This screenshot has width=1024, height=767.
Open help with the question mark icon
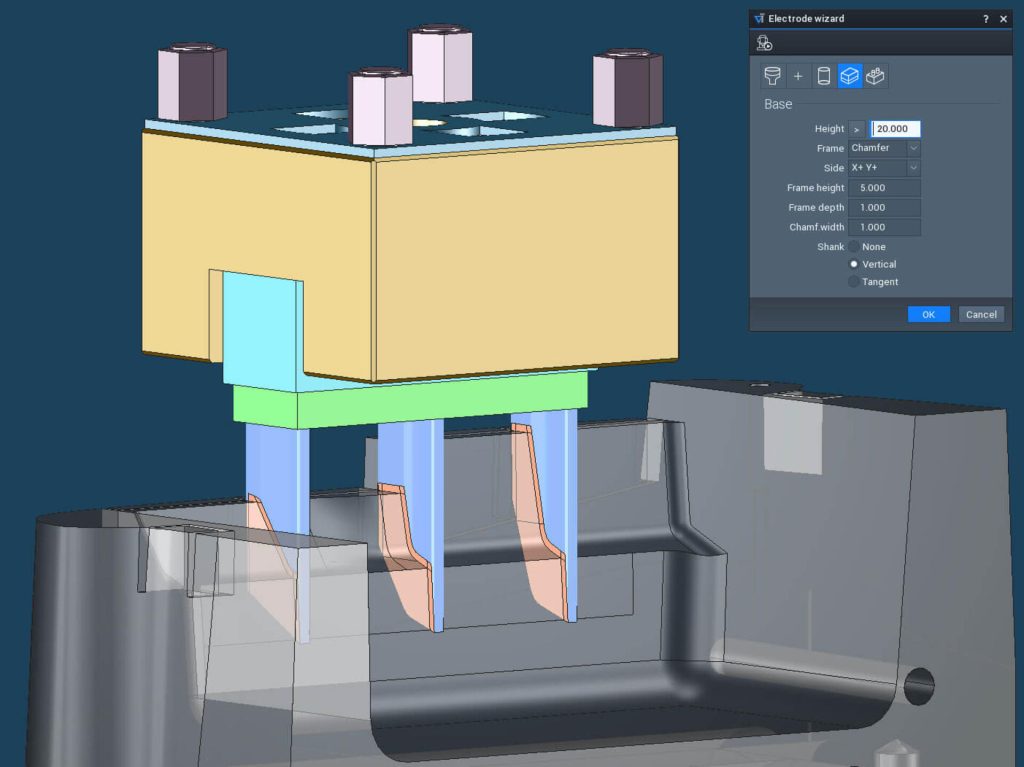(986, 18)
